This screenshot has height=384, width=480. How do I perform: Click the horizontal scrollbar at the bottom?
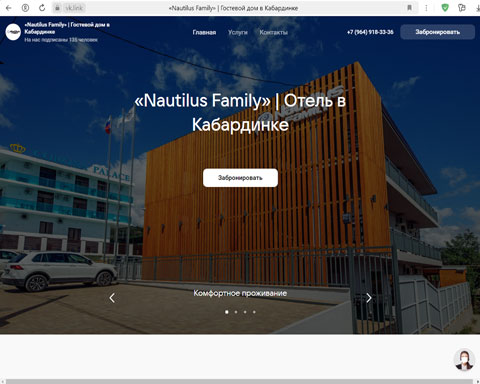[239, 381]
